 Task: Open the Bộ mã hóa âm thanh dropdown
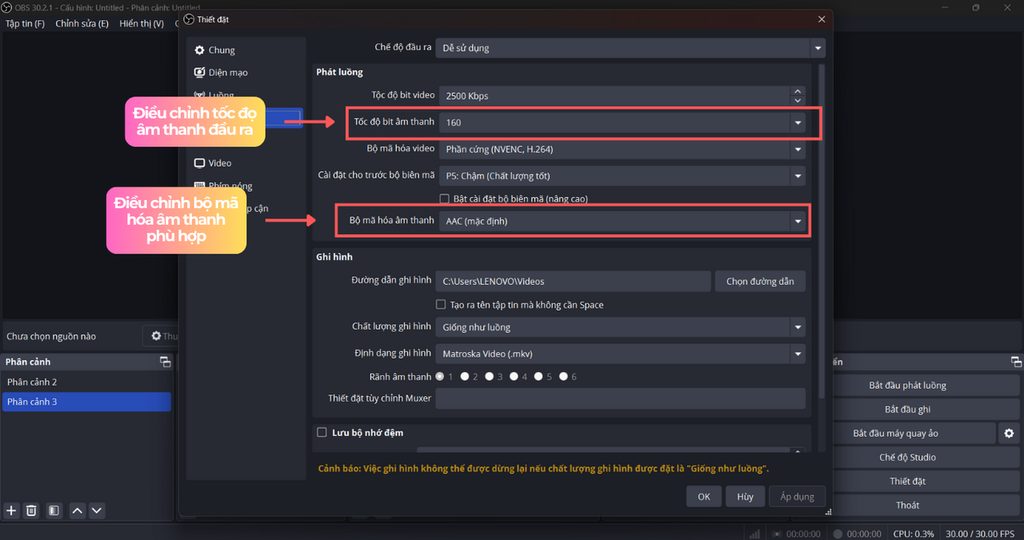tap(622, 221)
